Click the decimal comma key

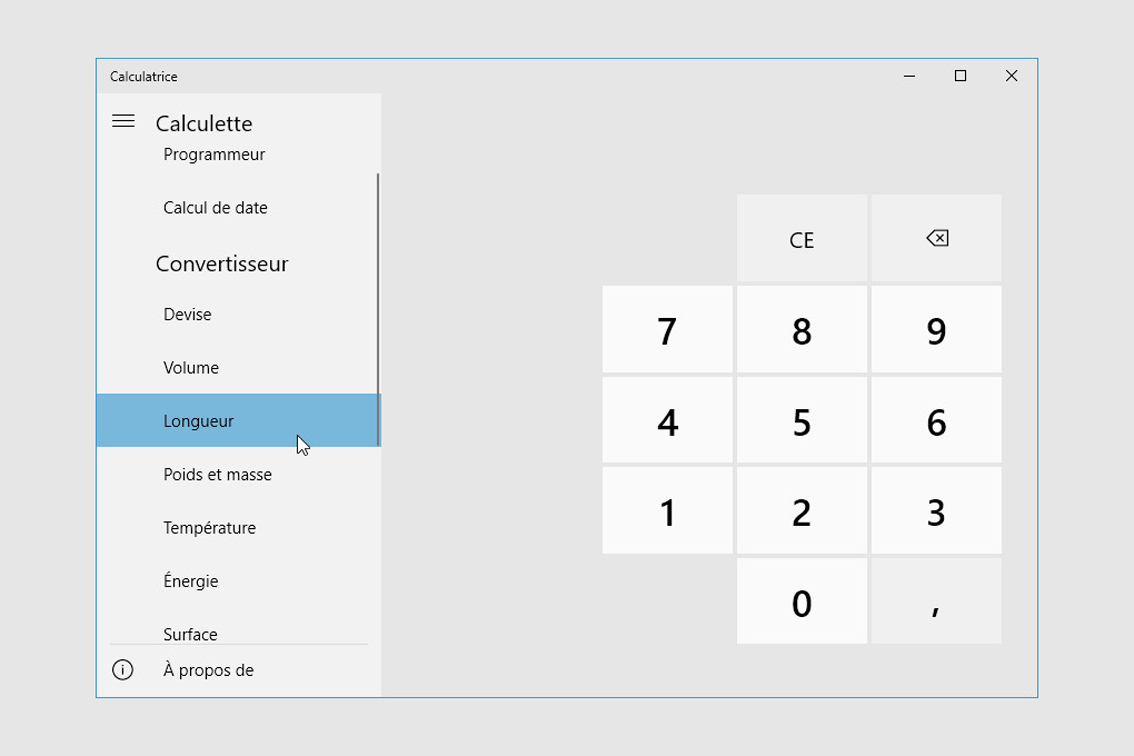(x=937, y=600)
